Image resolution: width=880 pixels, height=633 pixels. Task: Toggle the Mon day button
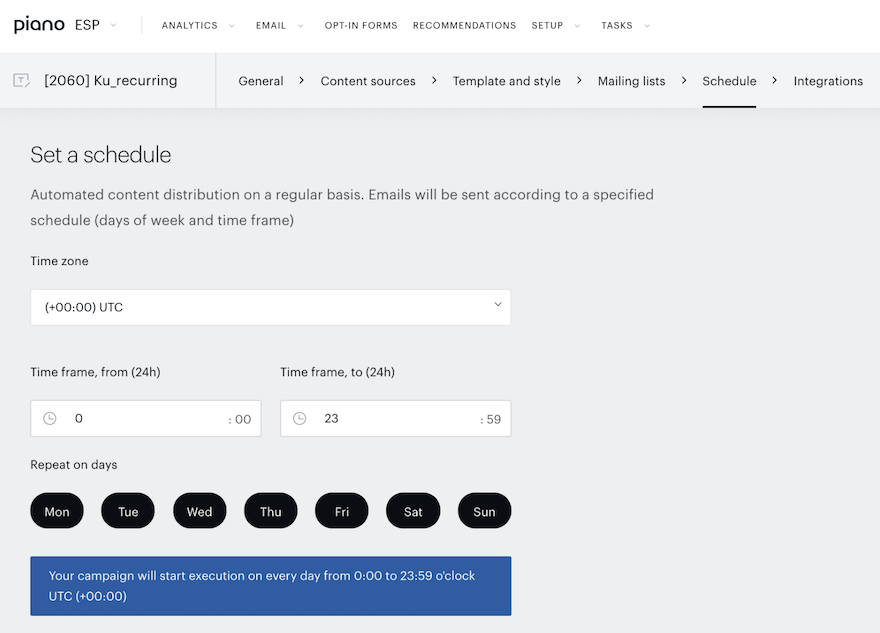tap(57, 511)
